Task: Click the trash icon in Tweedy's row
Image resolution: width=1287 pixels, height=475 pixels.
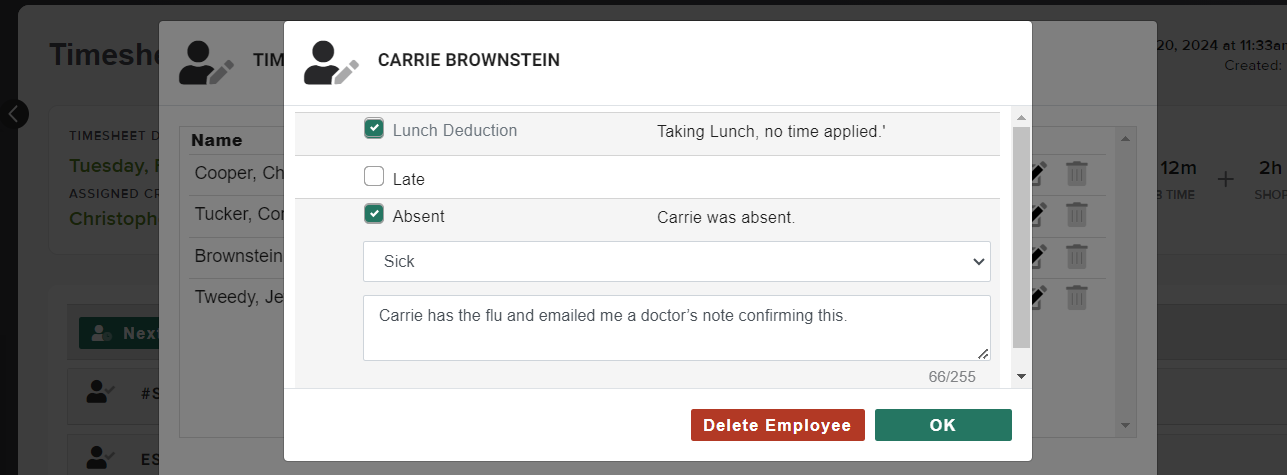Action: coord(1076,297)
